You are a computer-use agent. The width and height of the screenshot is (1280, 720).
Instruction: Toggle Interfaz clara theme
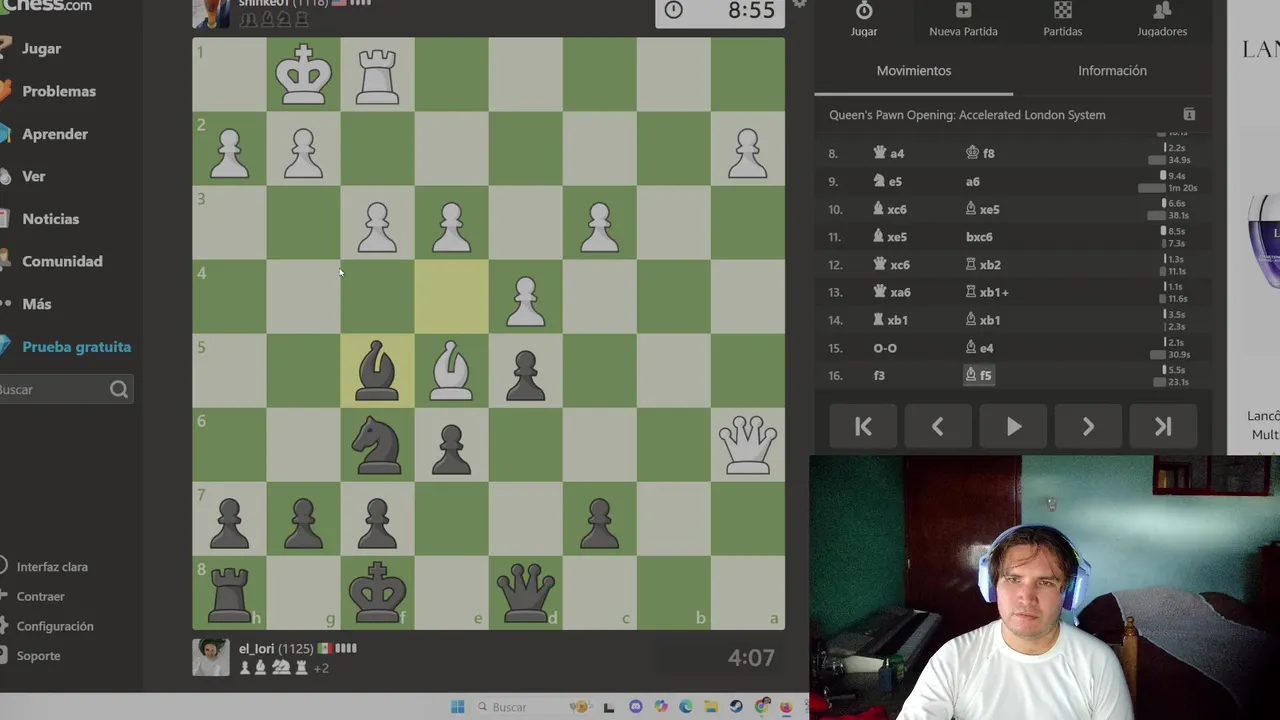(x=51, y=567)
